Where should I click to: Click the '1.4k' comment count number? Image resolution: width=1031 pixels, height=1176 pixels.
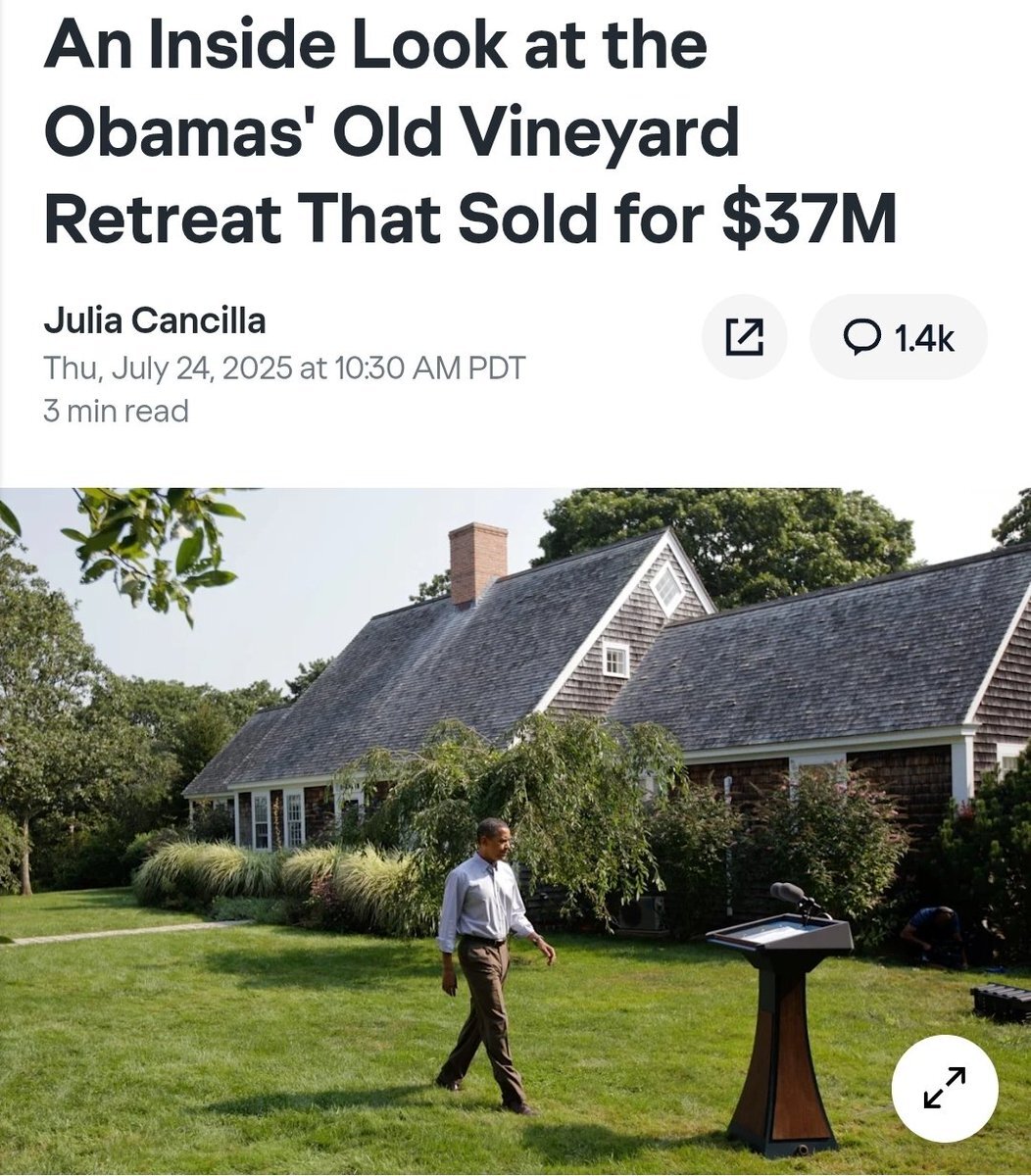(924, 338)
